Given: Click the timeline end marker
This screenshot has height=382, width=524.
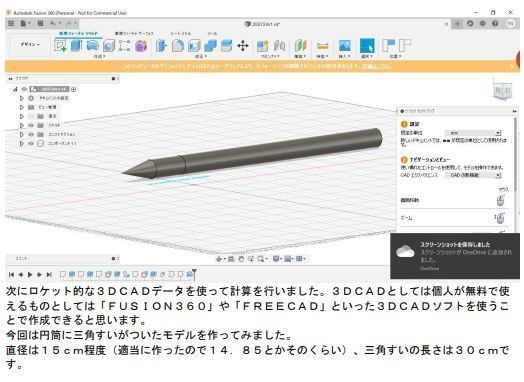Looking at the screenshot, I should point(194,274).
